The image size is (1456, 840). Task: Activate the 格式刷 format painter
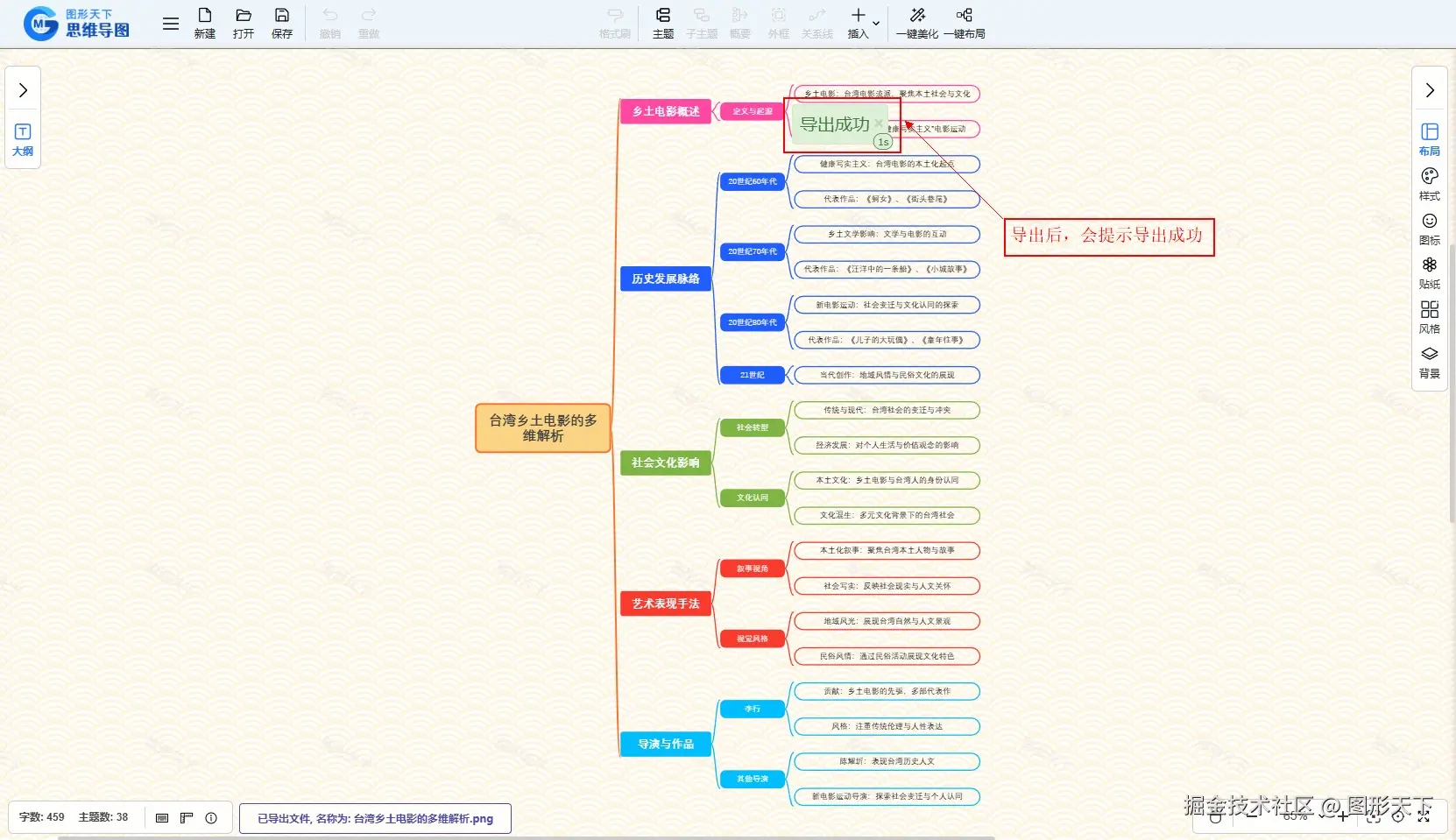coord(615,24)
